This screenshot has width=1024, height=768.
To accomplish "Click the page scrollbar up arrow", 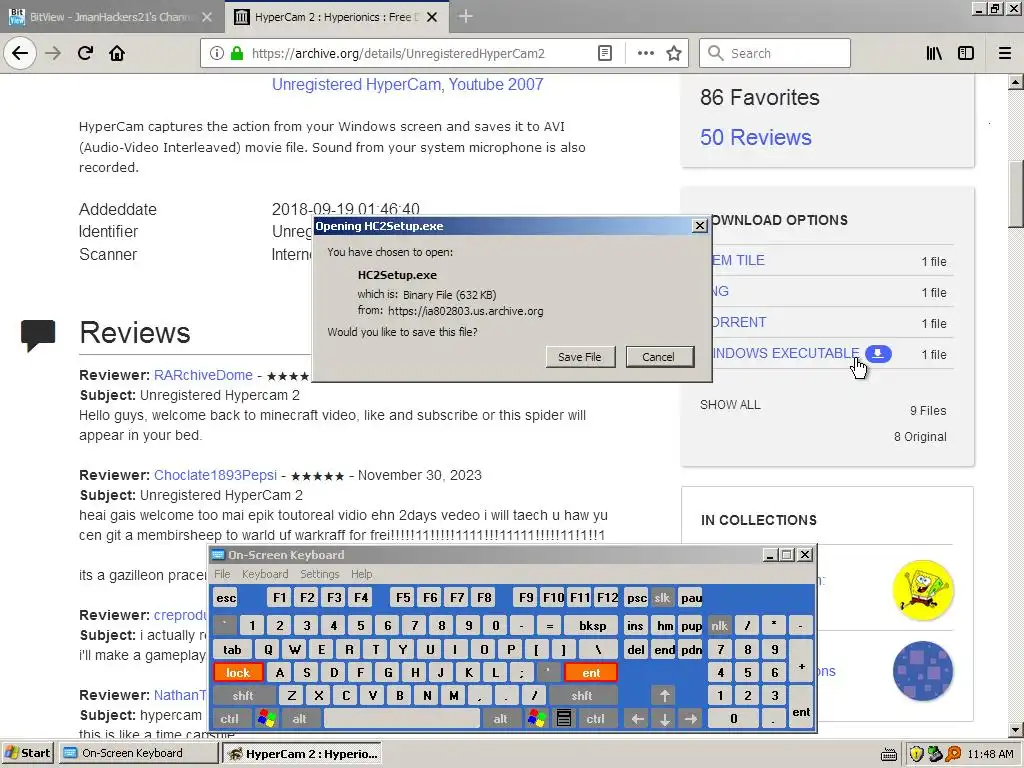I will coord(1016,82).
